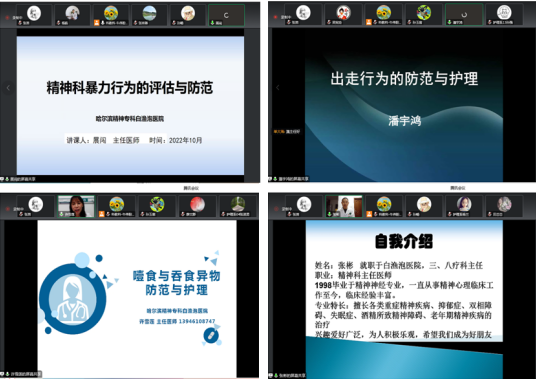Viewport: 536px width, 379px height.
Task: Select the man-in-white-coat video thumbnail above 自我介绍
Action: pos(344,206)
